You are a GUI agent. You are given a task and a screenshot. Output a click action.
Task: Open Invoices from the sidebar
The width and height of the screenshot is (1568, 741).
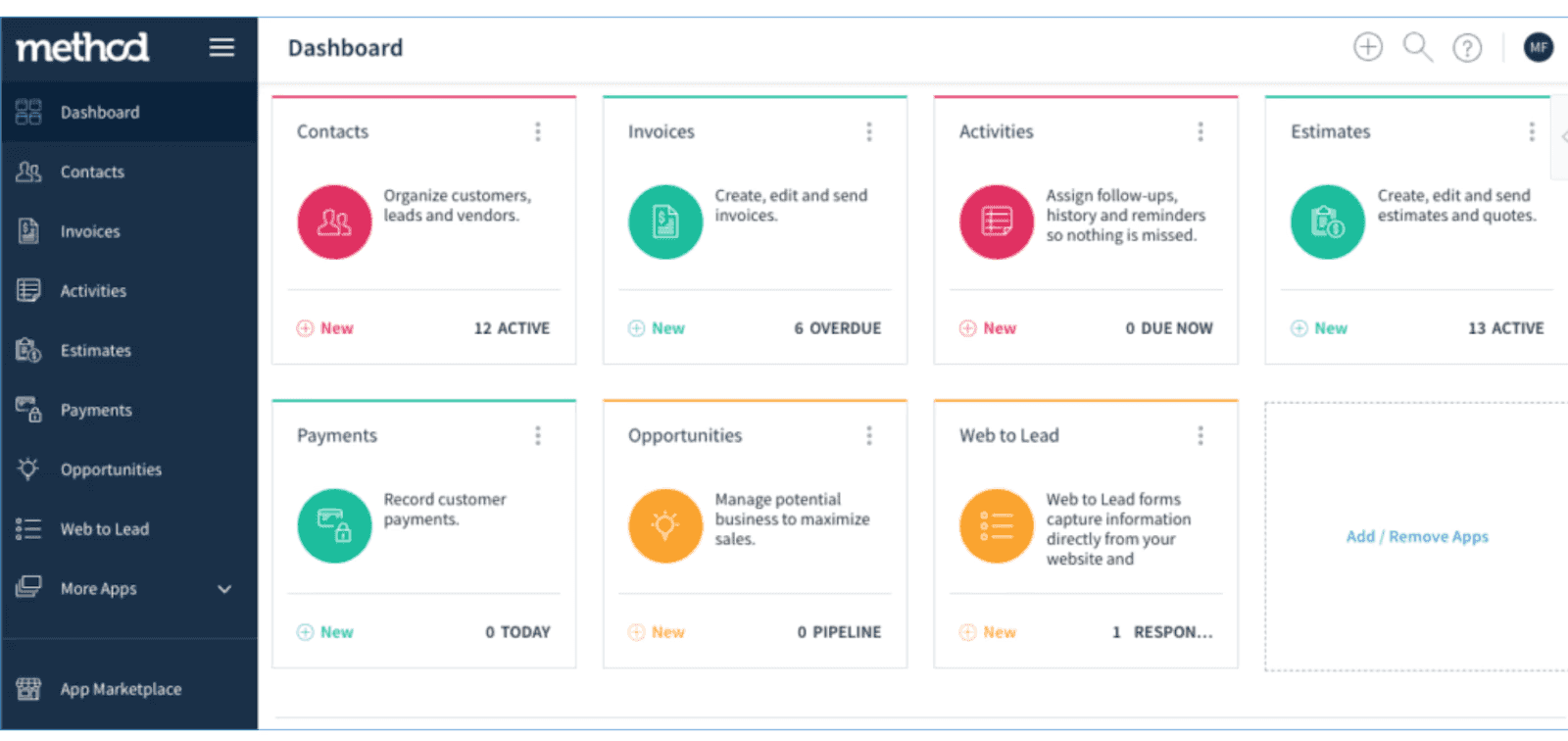128,231
